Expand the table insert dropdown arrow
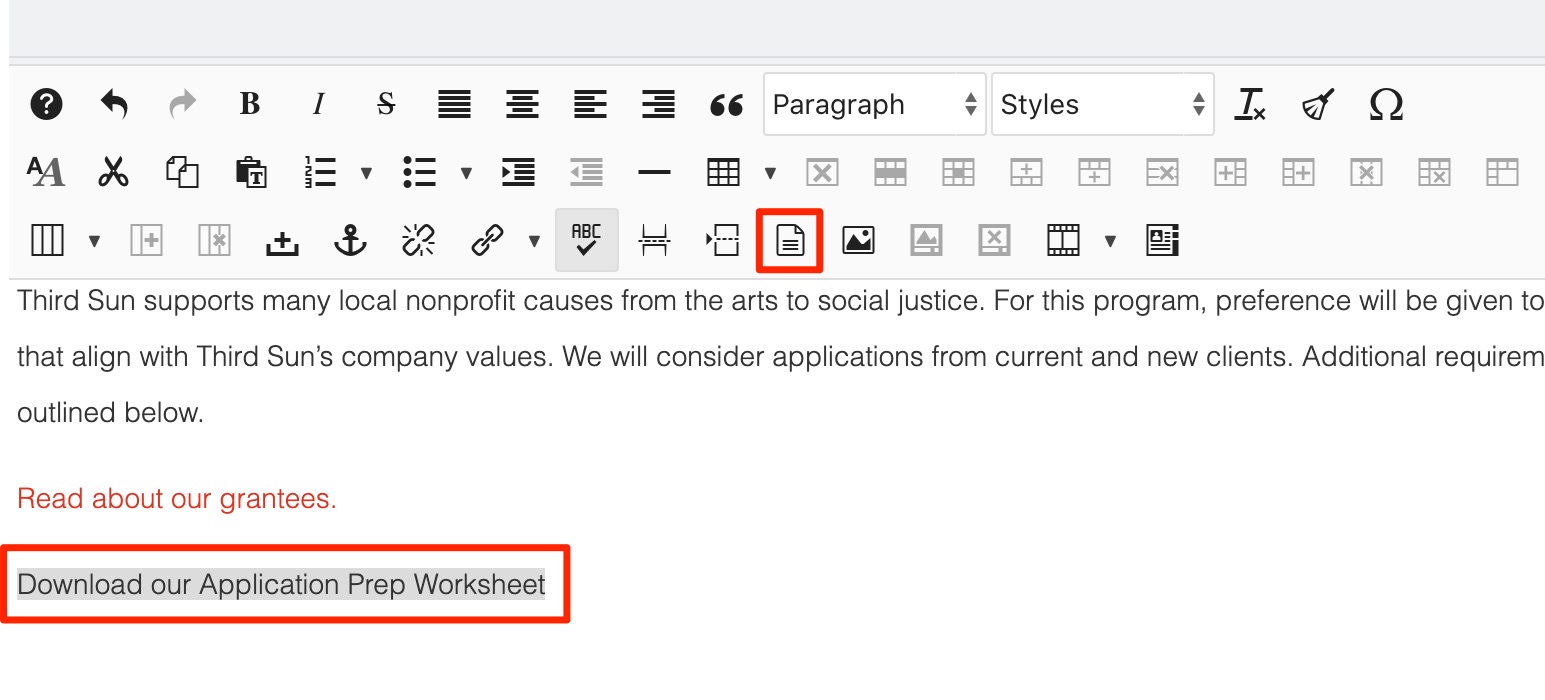This screenshot has height=700, width=1545. [x=768, y=172]
